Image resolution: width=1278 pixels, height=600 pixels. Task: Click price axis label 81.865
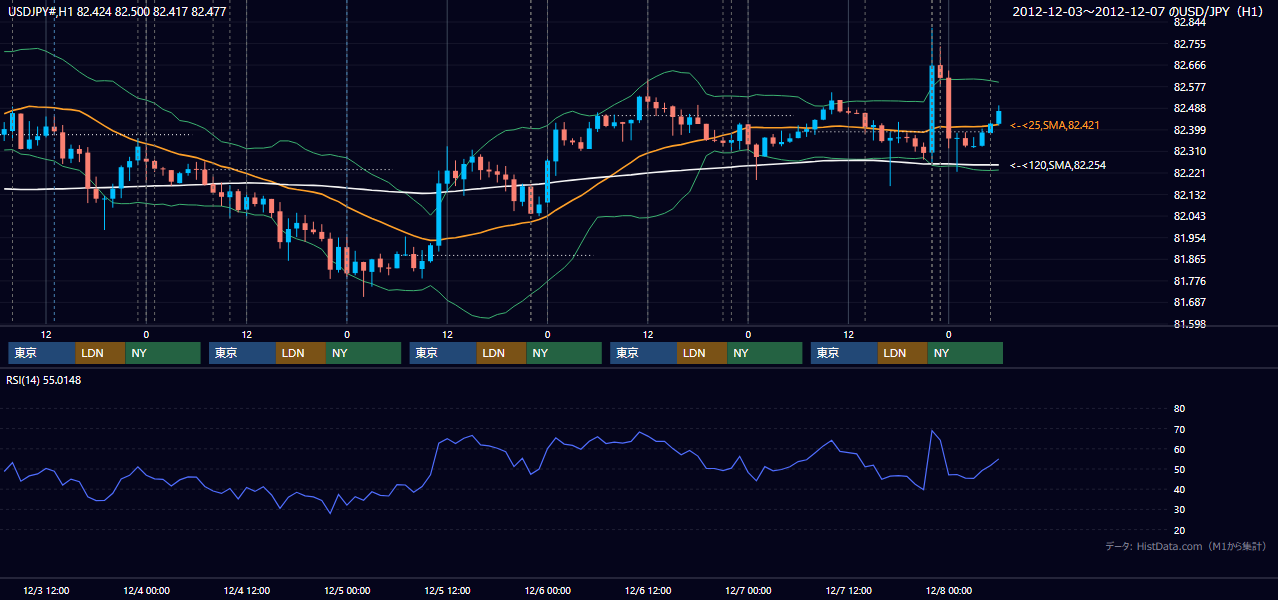pos(1189,259)
